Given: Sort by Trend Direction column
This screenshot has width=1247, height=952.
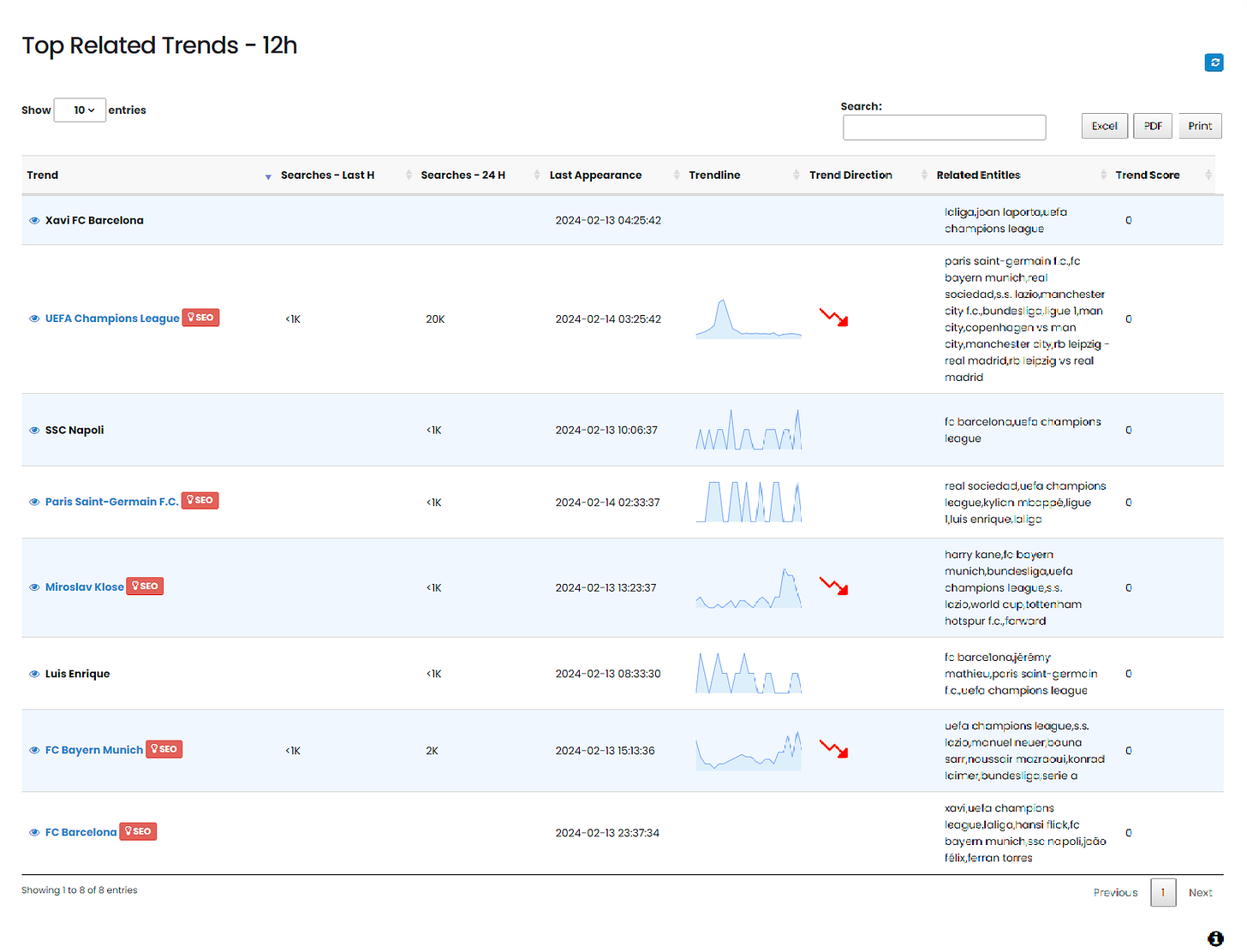Looking at the screenshot, I should tap(867, 176).
